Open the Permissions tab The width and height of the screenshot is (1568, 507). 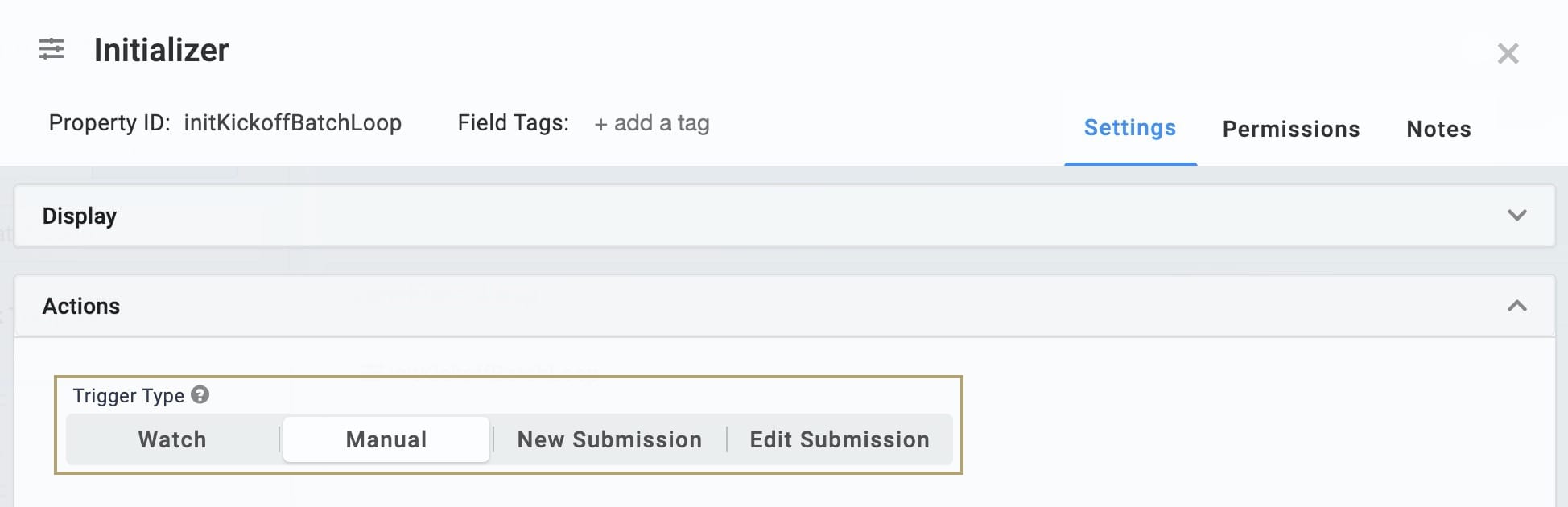(x=1291, y=129)
